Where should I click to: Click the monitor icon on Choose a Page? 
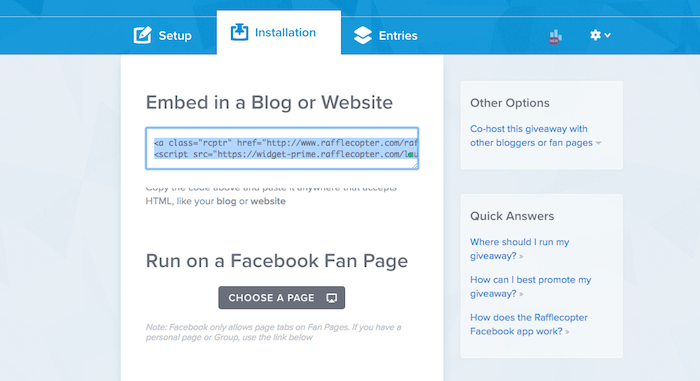331,298
